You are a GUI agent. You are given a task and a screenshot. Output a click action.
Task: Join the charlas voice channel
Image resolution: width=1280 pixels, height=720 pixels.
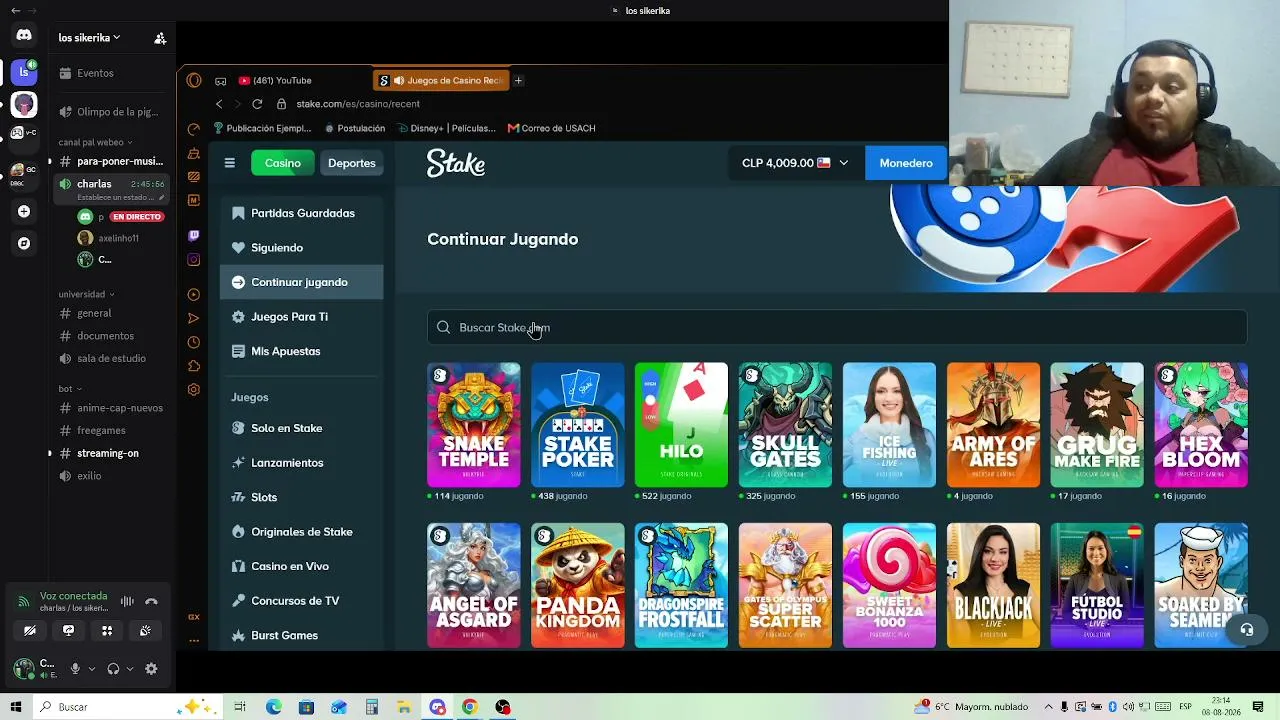[94, 184]
